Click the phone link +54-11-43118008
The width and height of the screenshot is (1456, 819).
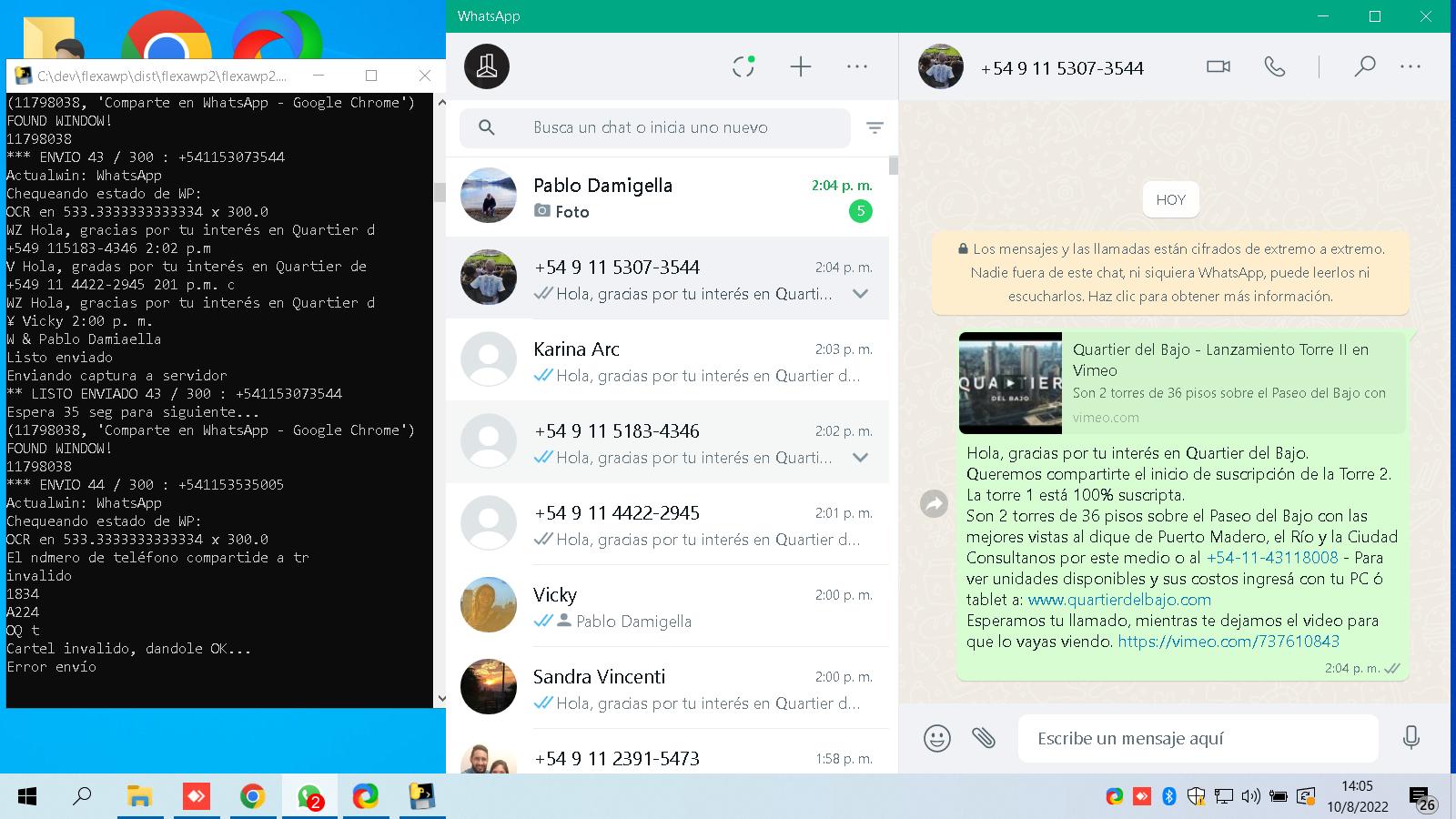pos(1272,558)
